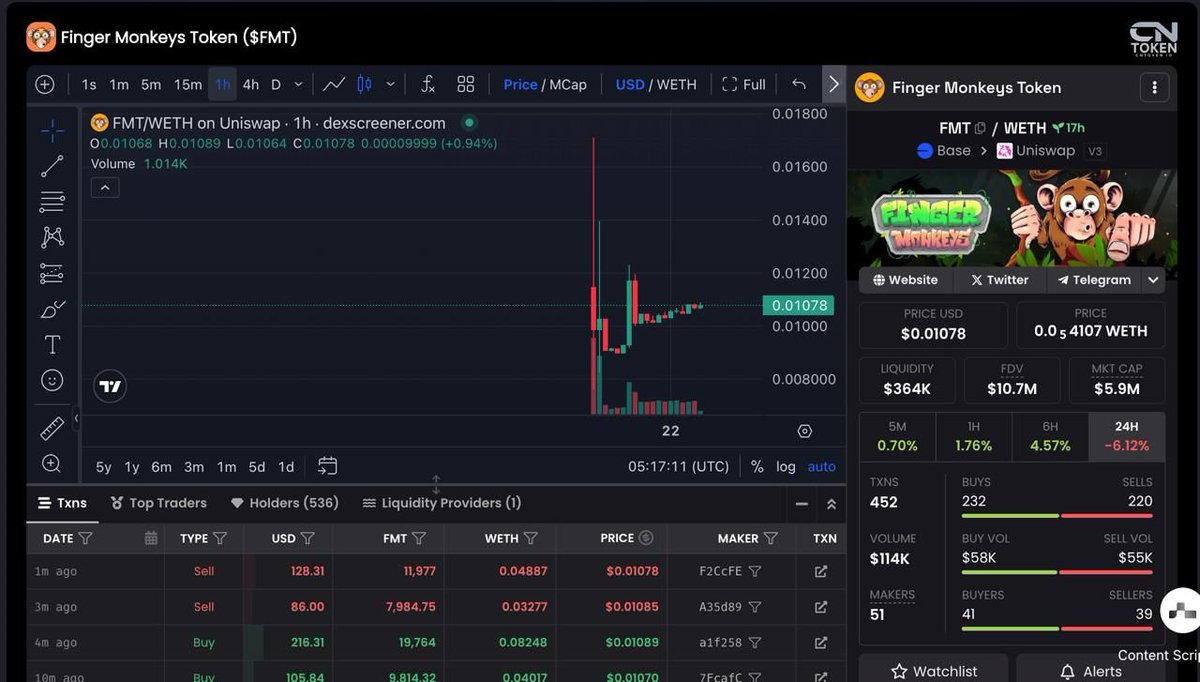Open timezone settings at 05:17:11 (UTC)
The height and width of the screenshot is (682, 1200).
click(x=679, y=467)
